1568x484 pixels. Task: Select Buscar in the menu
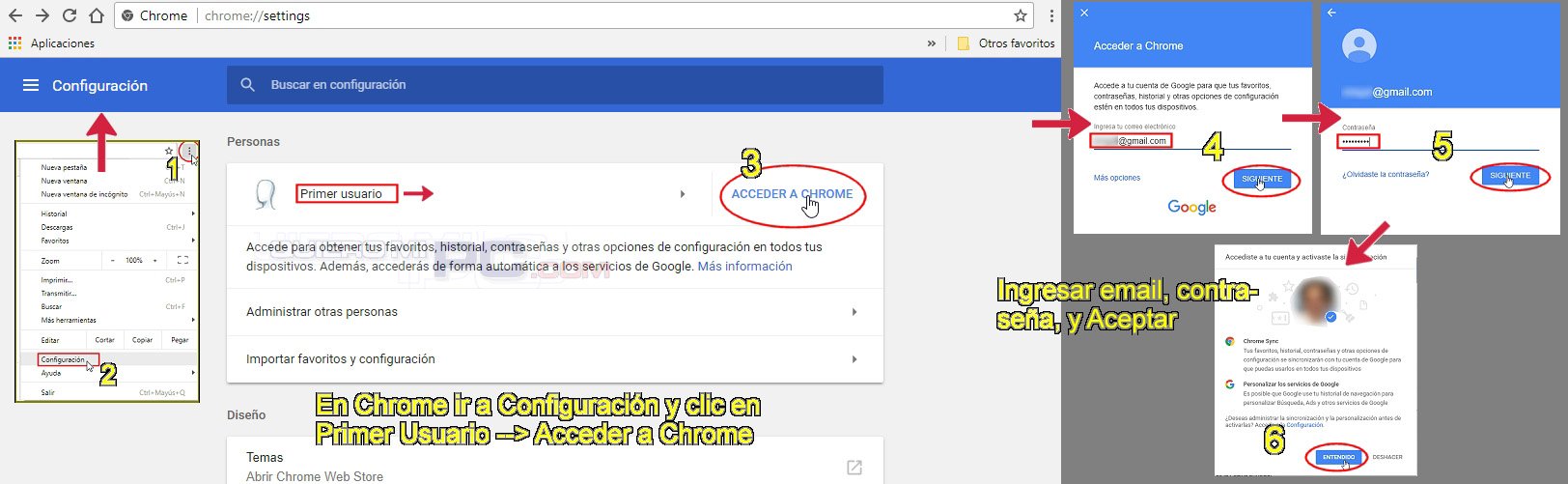point(51,306)
